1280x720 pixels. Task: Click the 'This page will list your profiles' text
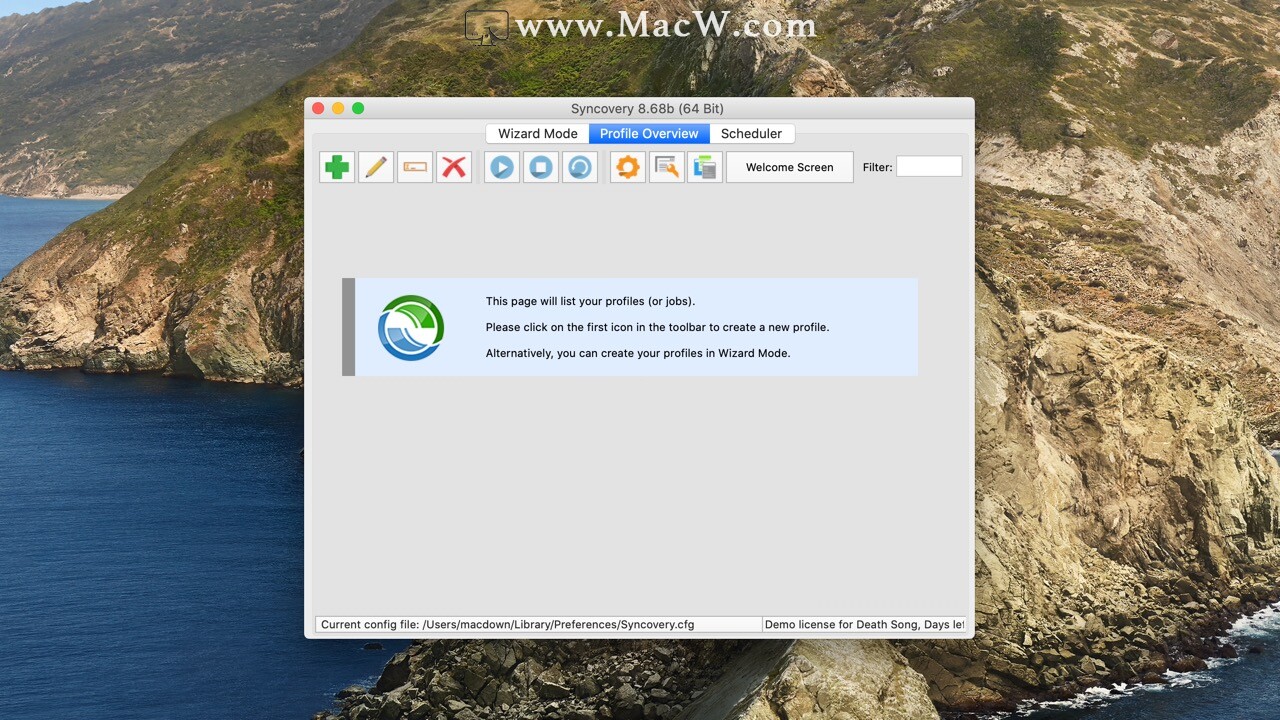coord(590,301)
